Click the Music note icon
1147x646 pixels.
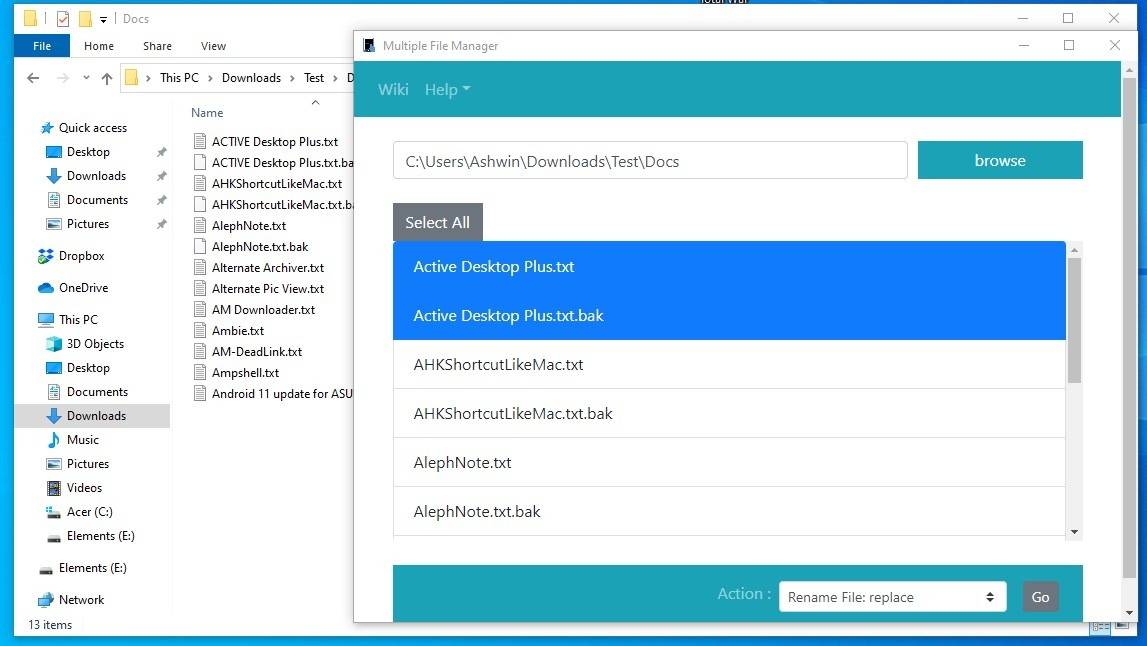coord(53,440)
